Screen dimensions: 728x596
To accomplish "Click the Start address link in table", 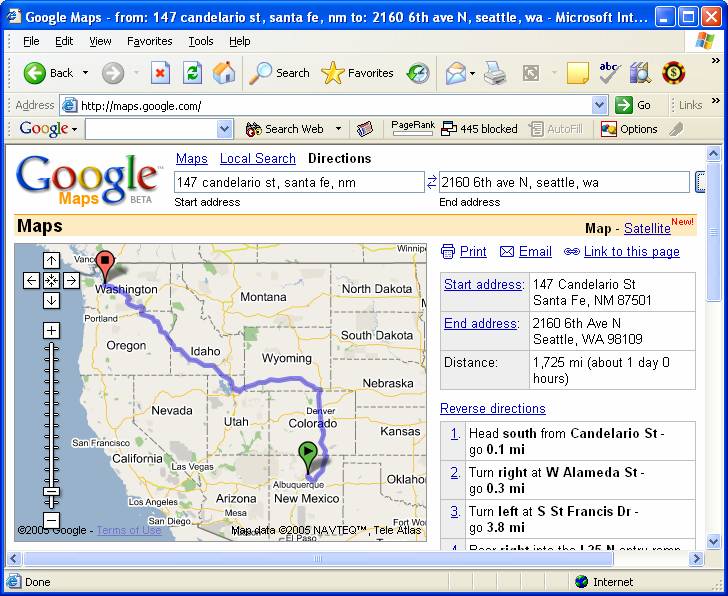I will coord(484,284).
